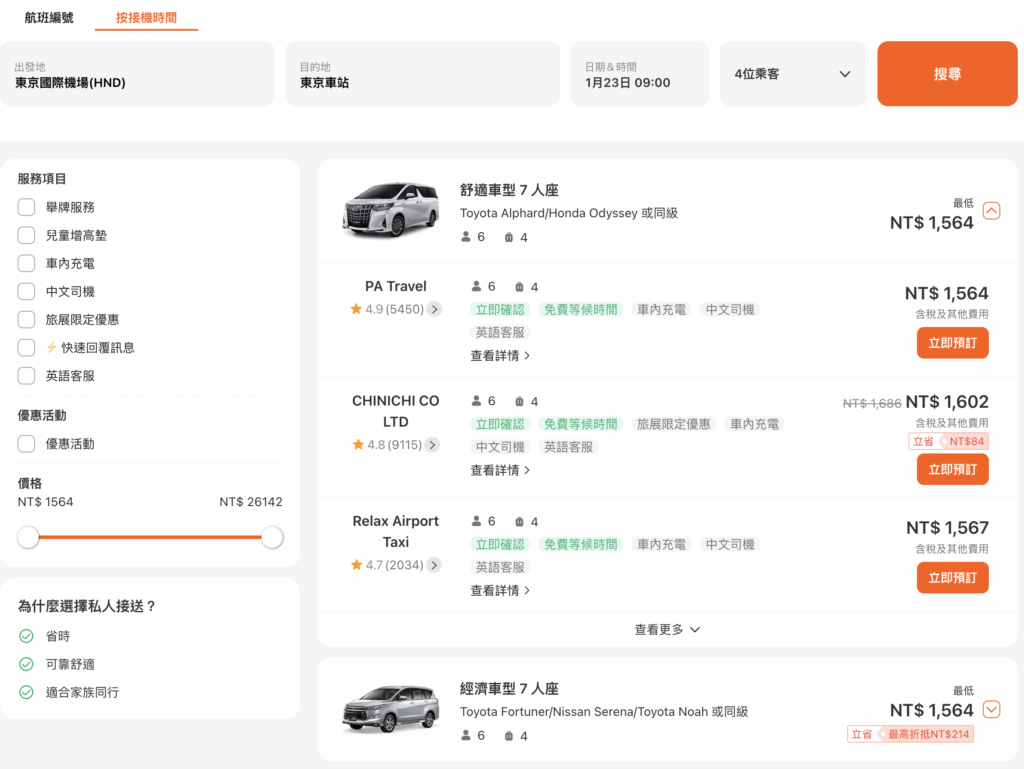Image resolution: width=1024 pixels, height=769 pixels.
Task: Click the Toyota Alphard vehicle thumbnail
Action: (390, 208)
